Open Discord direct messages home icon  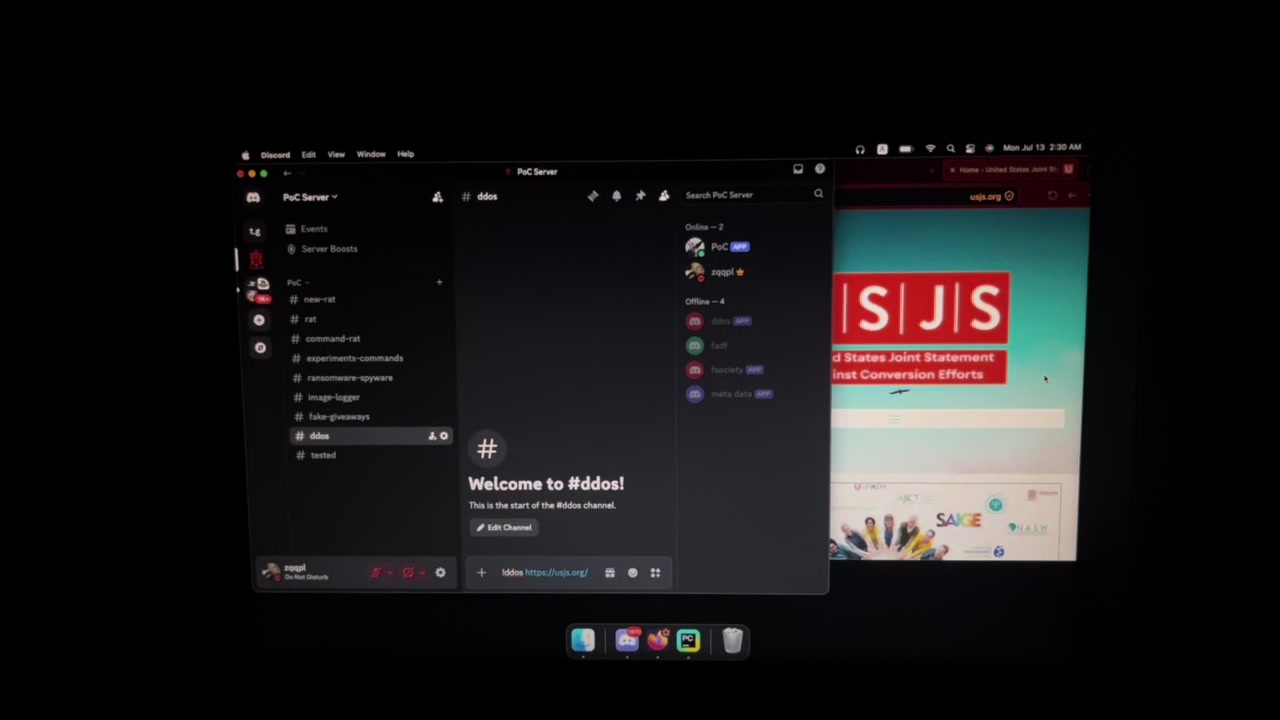[253, 198]
